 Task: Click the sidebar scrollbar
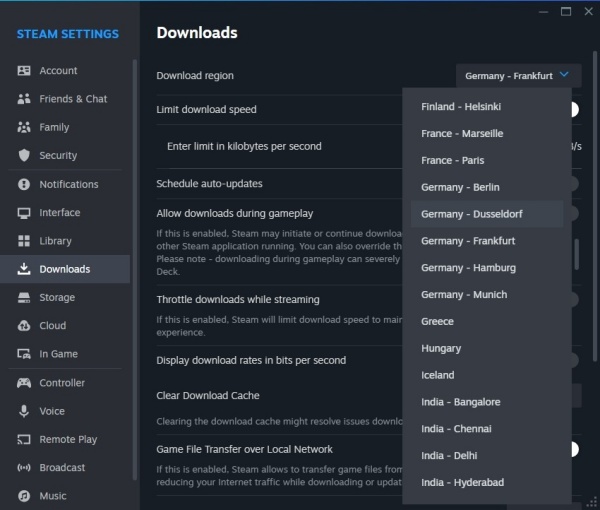[134, 269]
